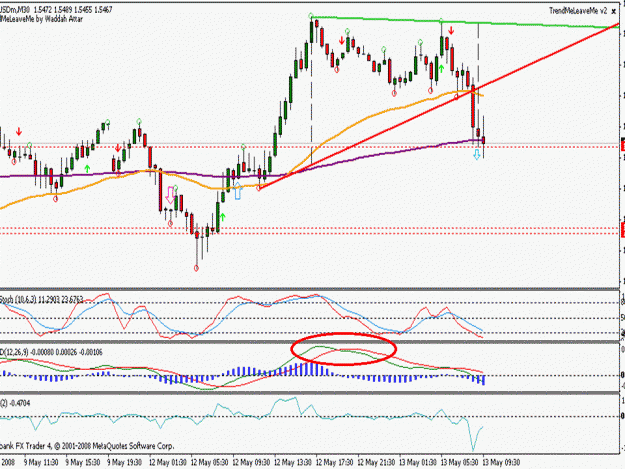Click the '(2) -0.4704' indicator label
This screenshot has width=625, height=469.
pos(15,403)
